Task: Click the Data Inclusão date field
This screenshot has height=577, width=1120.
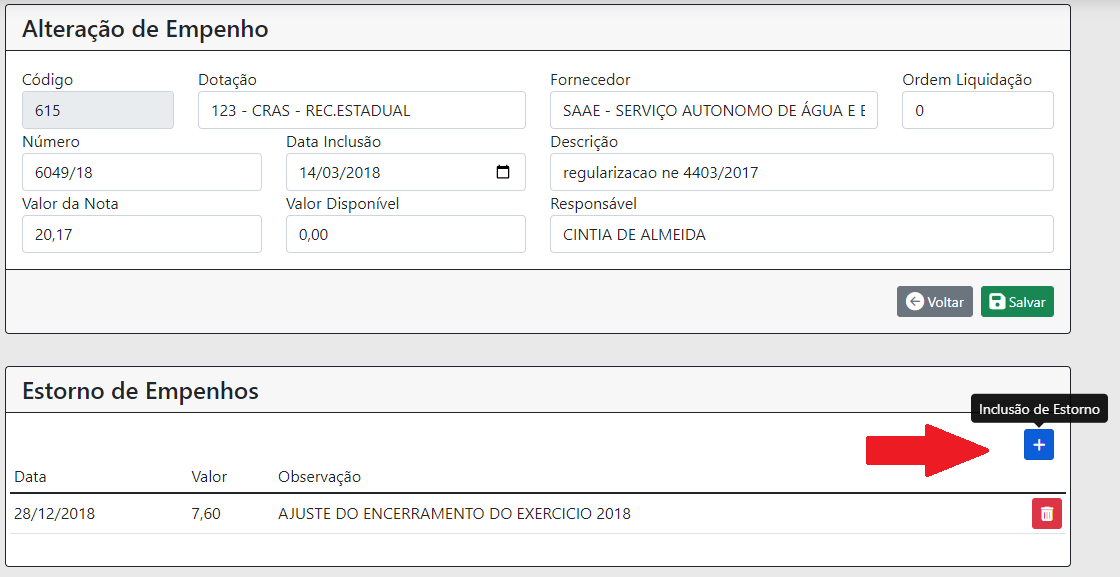Action: [x=406, y=172]
